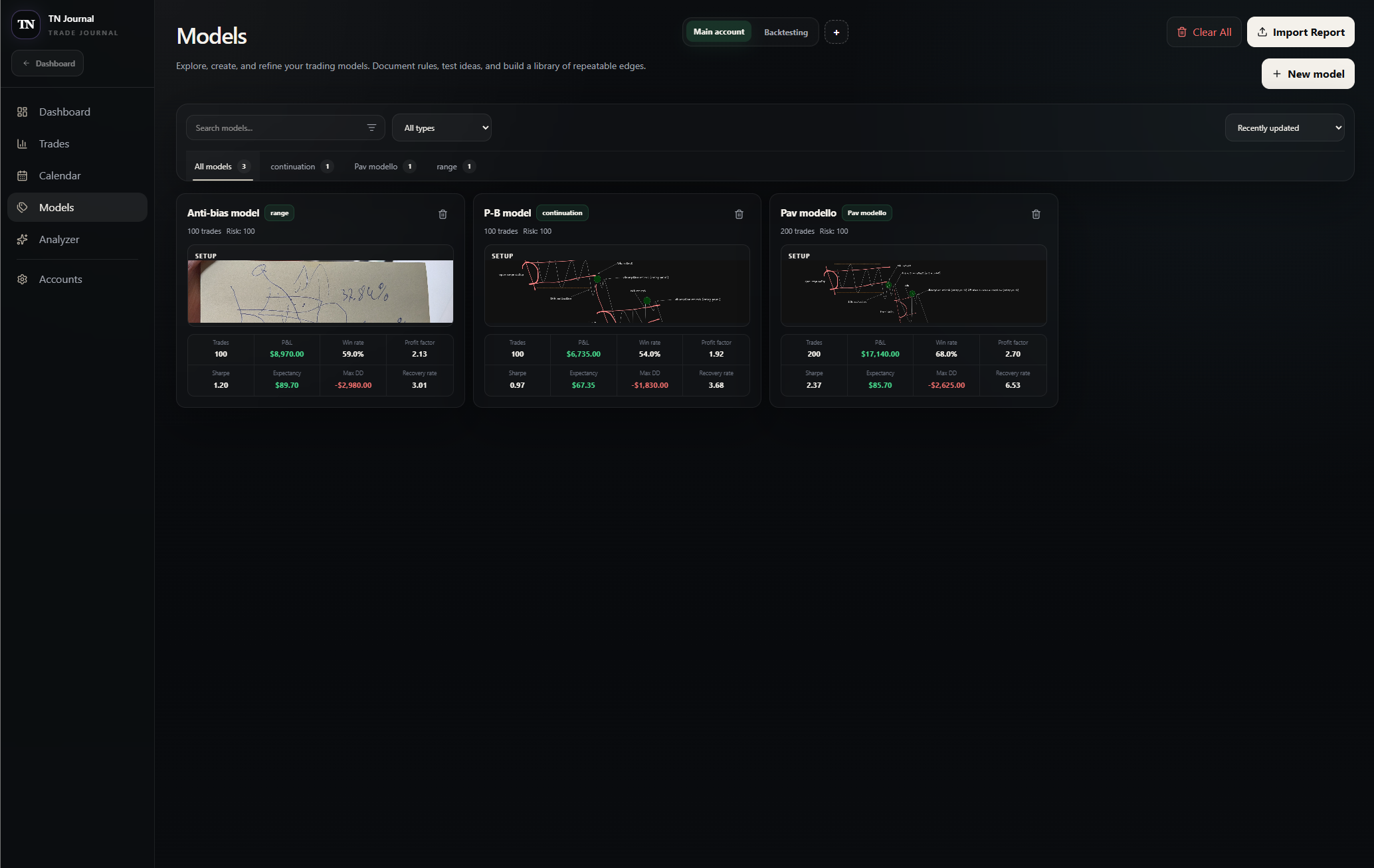The height and width of the screenshot is (868, 1374).
Task: Open the Accounts settings page
Action: pyautogui.click(x=77, y=279)
